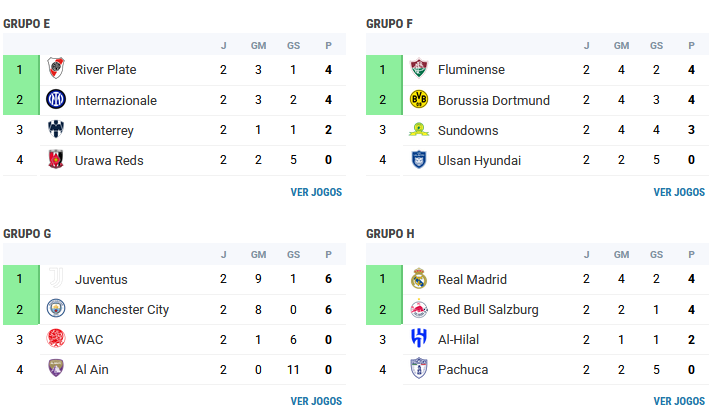The height and width of the screenshot is (420, 723).
Task: Click the WAC red club emblem
Action: 56,338
